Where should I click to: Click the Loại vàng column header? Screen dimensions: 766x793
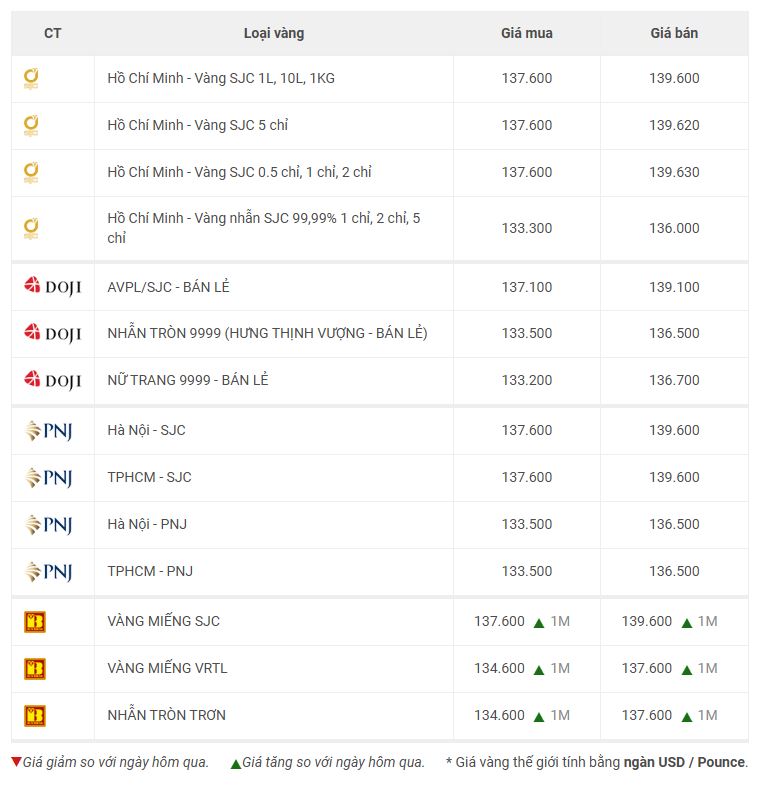273,33
